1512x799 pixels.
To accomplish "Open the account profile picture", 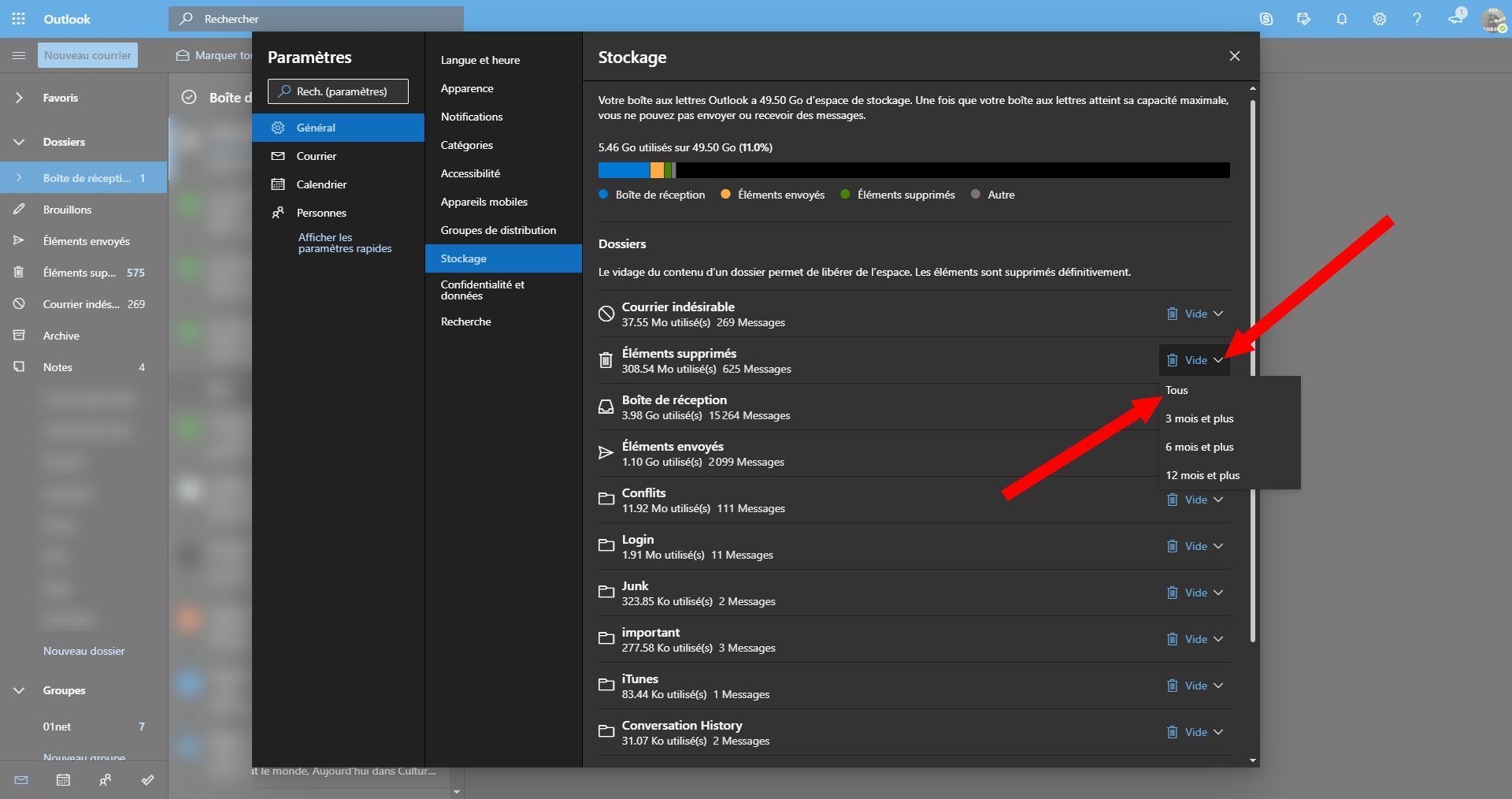I will coord(1492,19).
